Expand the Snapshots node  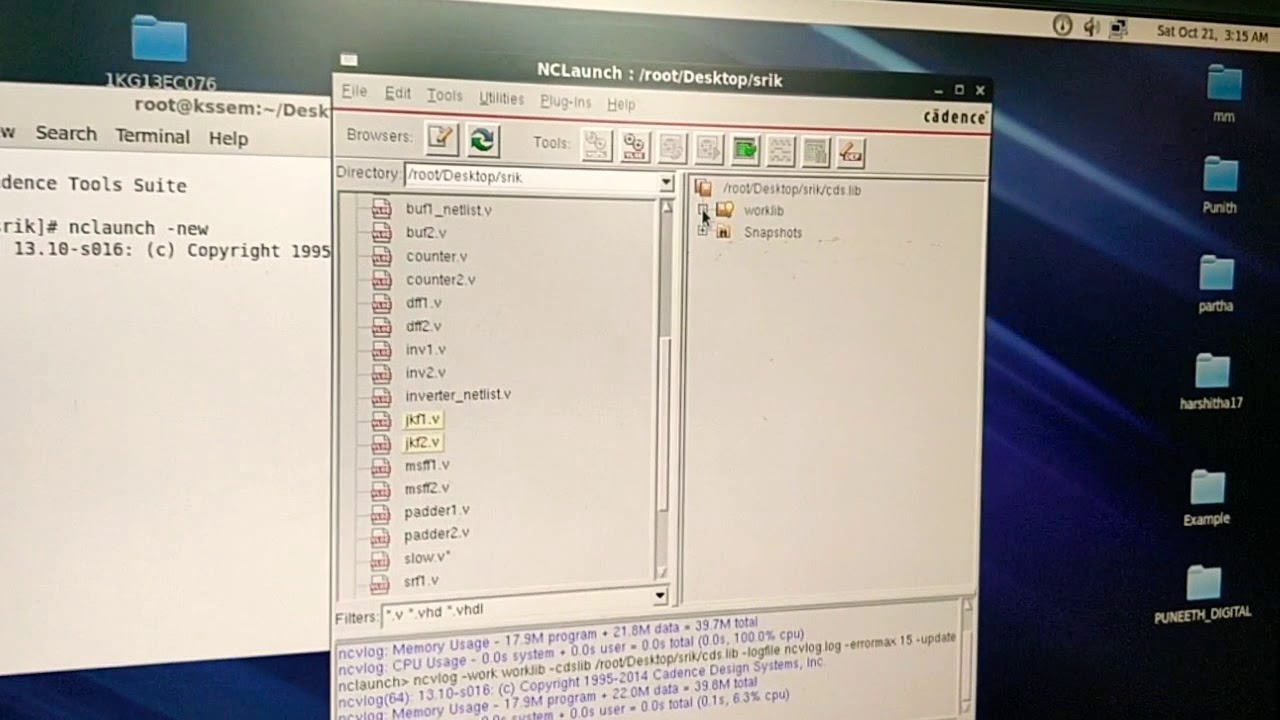[703, 231]
